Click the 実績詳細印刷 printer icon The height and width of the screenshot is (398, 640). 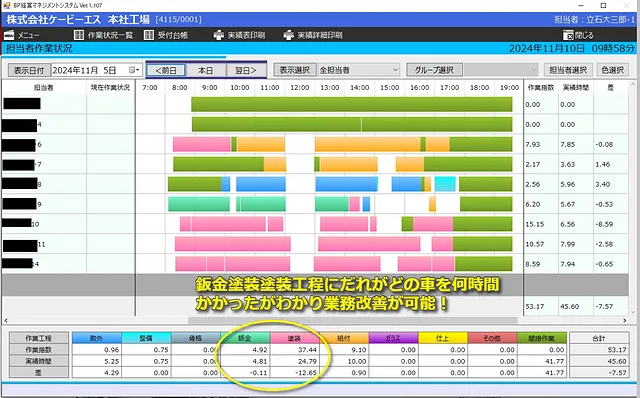(x=289, y=35)
